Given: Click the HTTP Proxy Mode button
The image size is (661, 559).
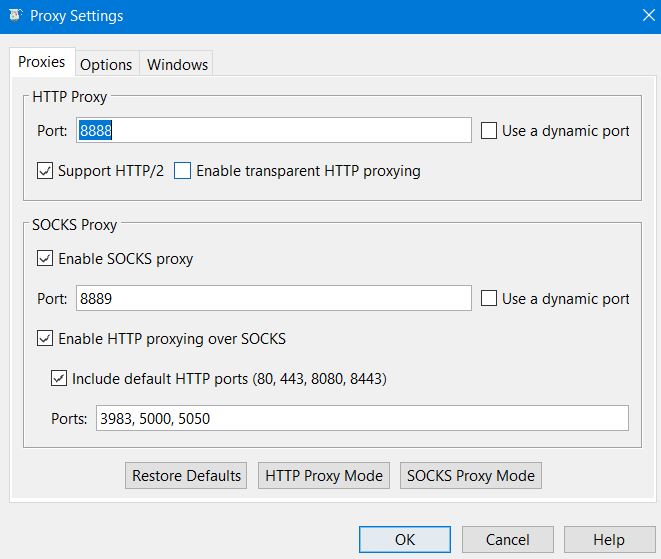Looking at the screenshot, I should point(324,476).
